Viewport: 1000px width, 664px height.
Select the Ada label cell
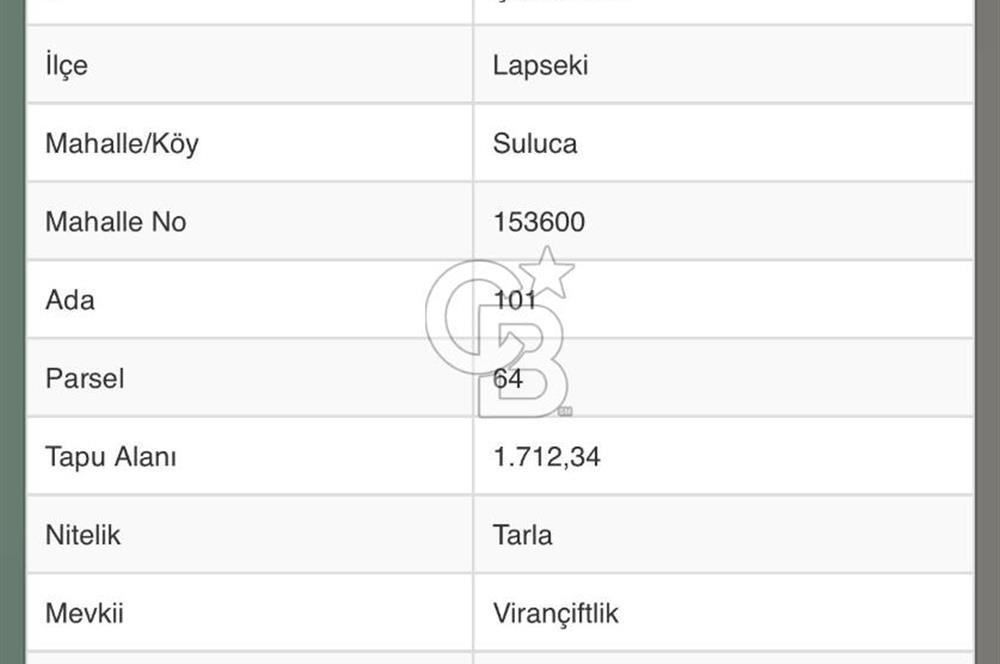click(70, 299)
